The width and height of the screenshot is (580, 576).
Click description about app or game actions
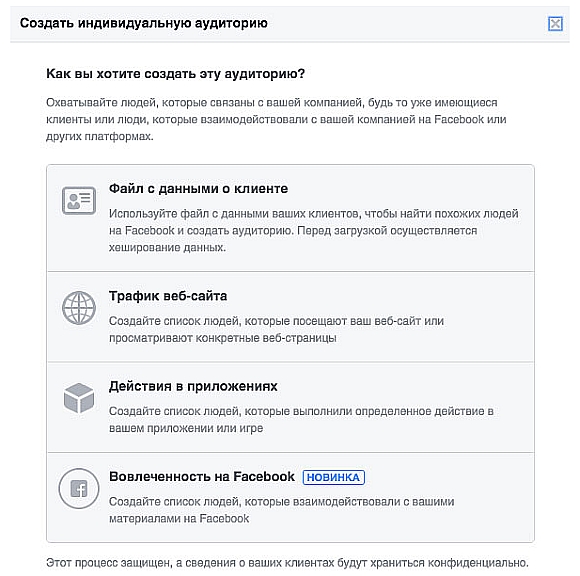(x=301, y=420)
